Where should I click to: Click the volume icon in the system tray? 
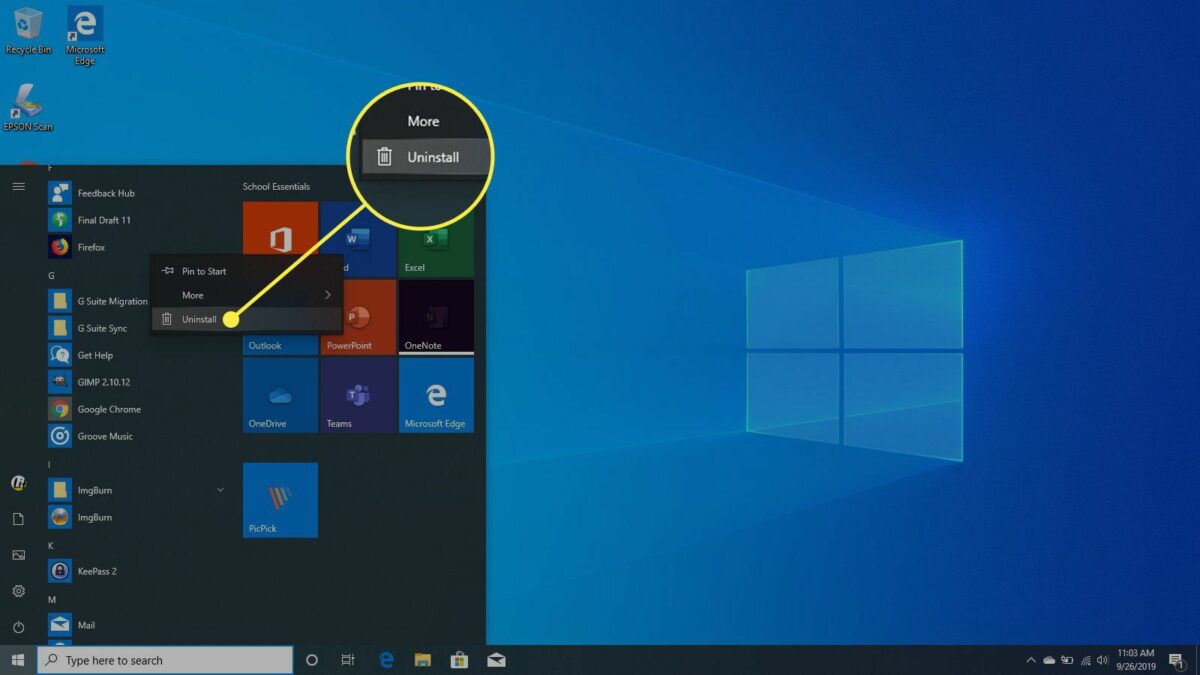(1104, 660)
